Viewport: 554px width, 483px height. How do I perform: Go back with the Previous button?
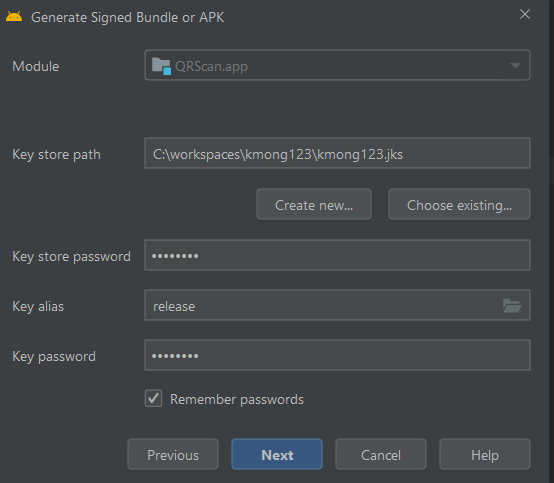click(x=173, y=454)
